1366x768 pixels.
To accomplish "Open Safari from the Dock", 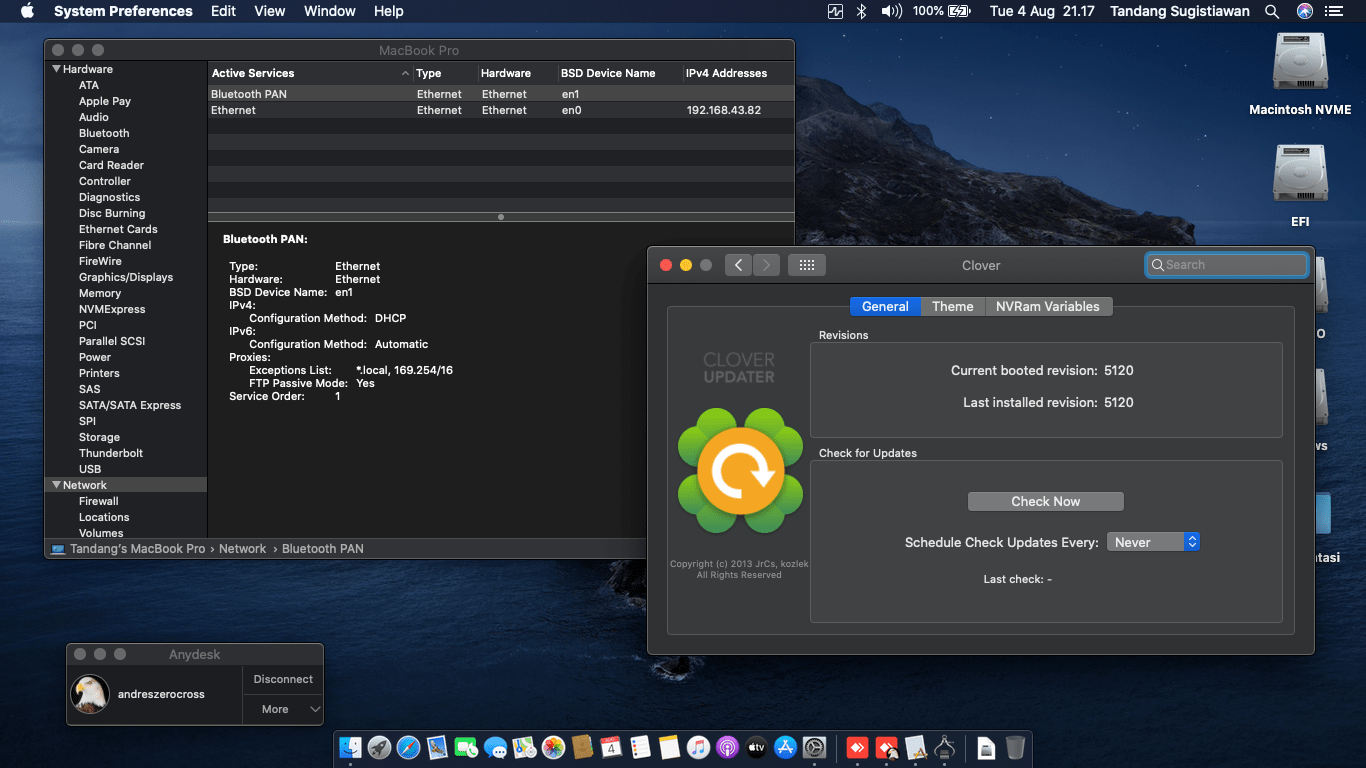I will [408, 747].
